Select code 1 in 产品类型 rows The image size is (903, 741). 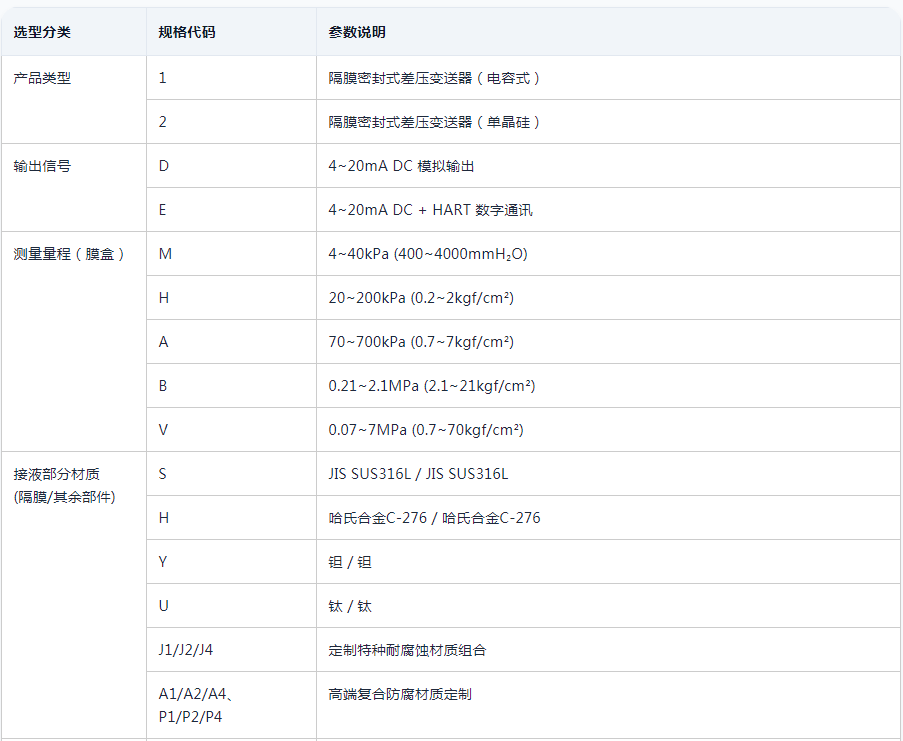coord(162,78)
